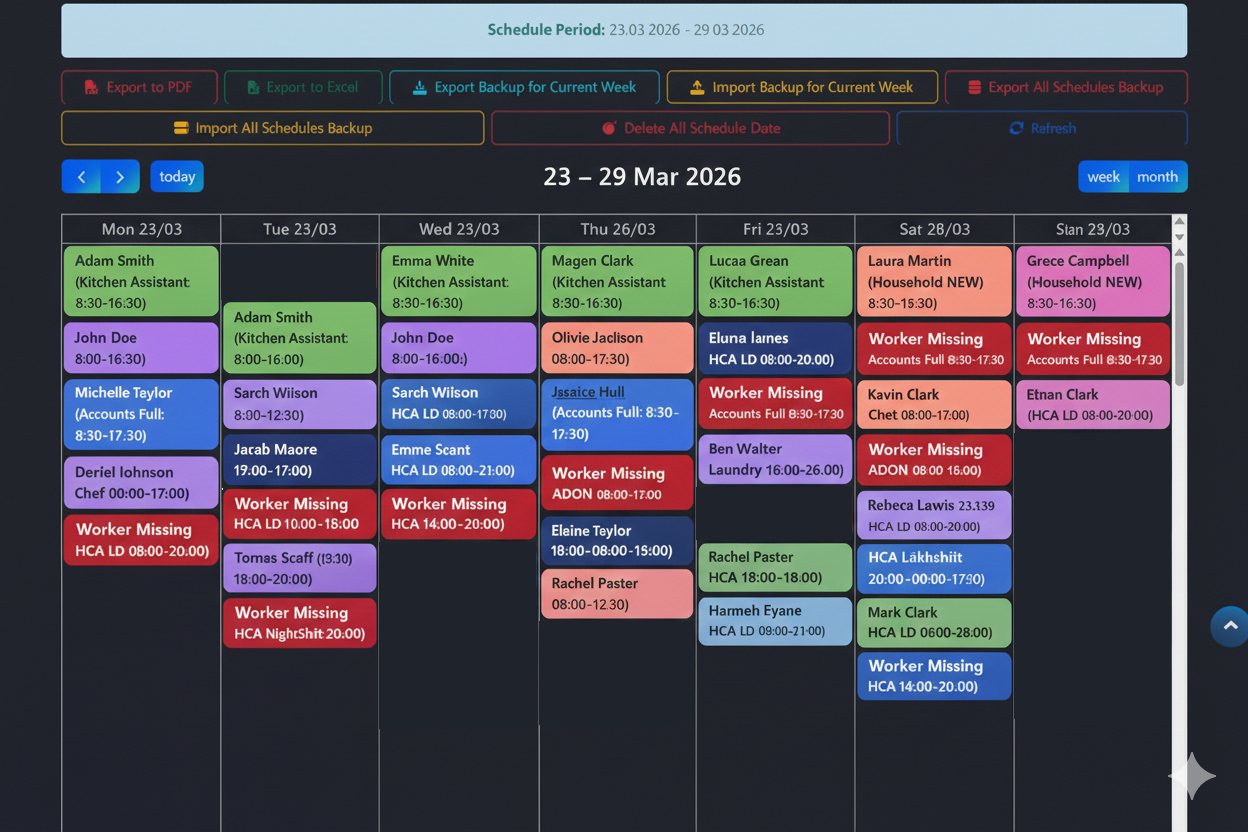The image size is (1248, 832).
Task: Jump to today's date
Action: pyautogui.click(x=177, y=177)
